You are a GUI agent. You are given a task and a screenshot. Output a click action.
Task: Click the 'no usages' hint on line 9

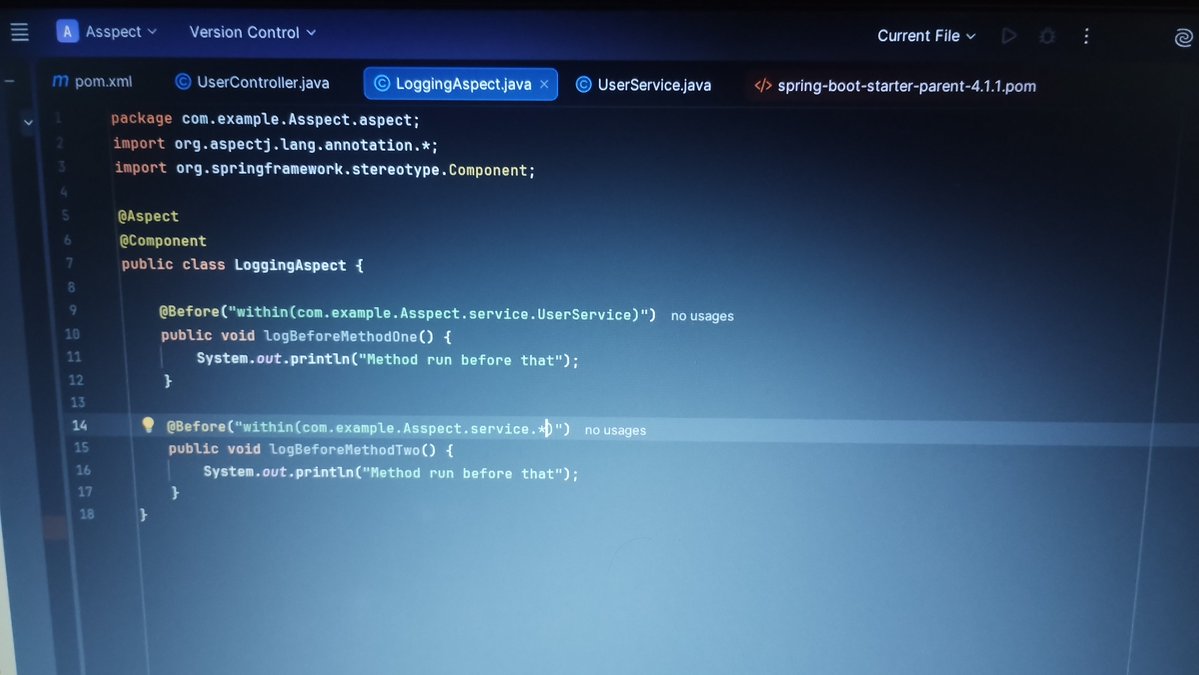click(702, 316)
